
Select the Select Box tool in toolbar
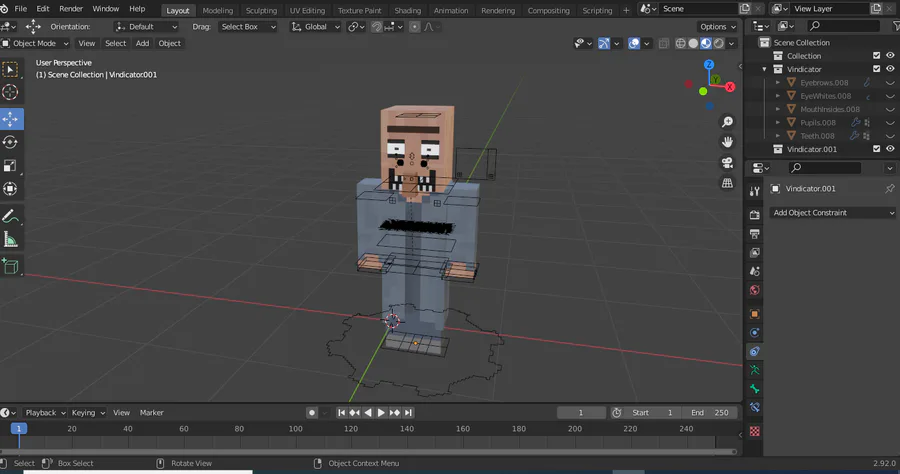point(10,69)
